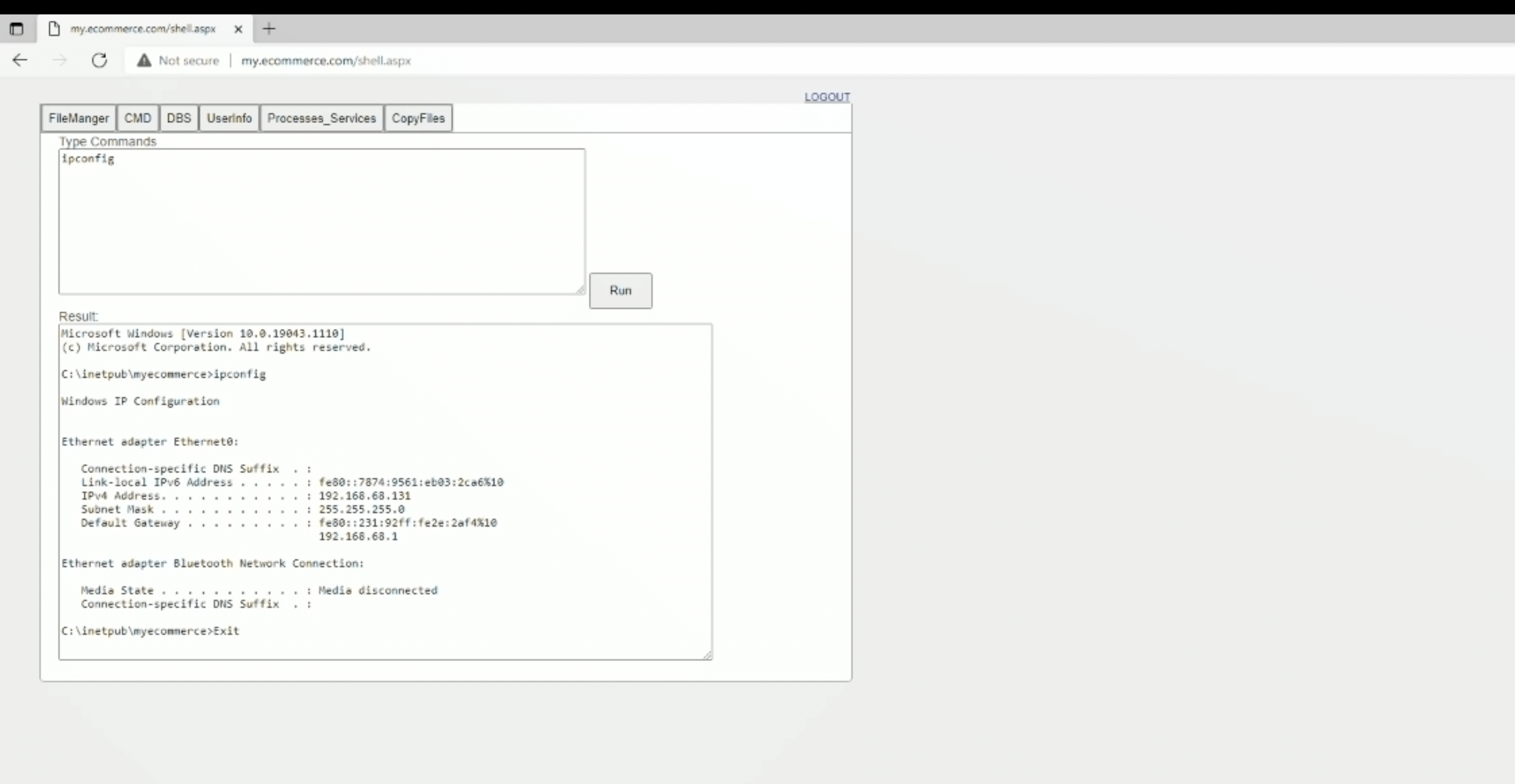This screenshot has height=784, width=1515.
Task: Click the Not secure warning icon
Action: [144, 60]
